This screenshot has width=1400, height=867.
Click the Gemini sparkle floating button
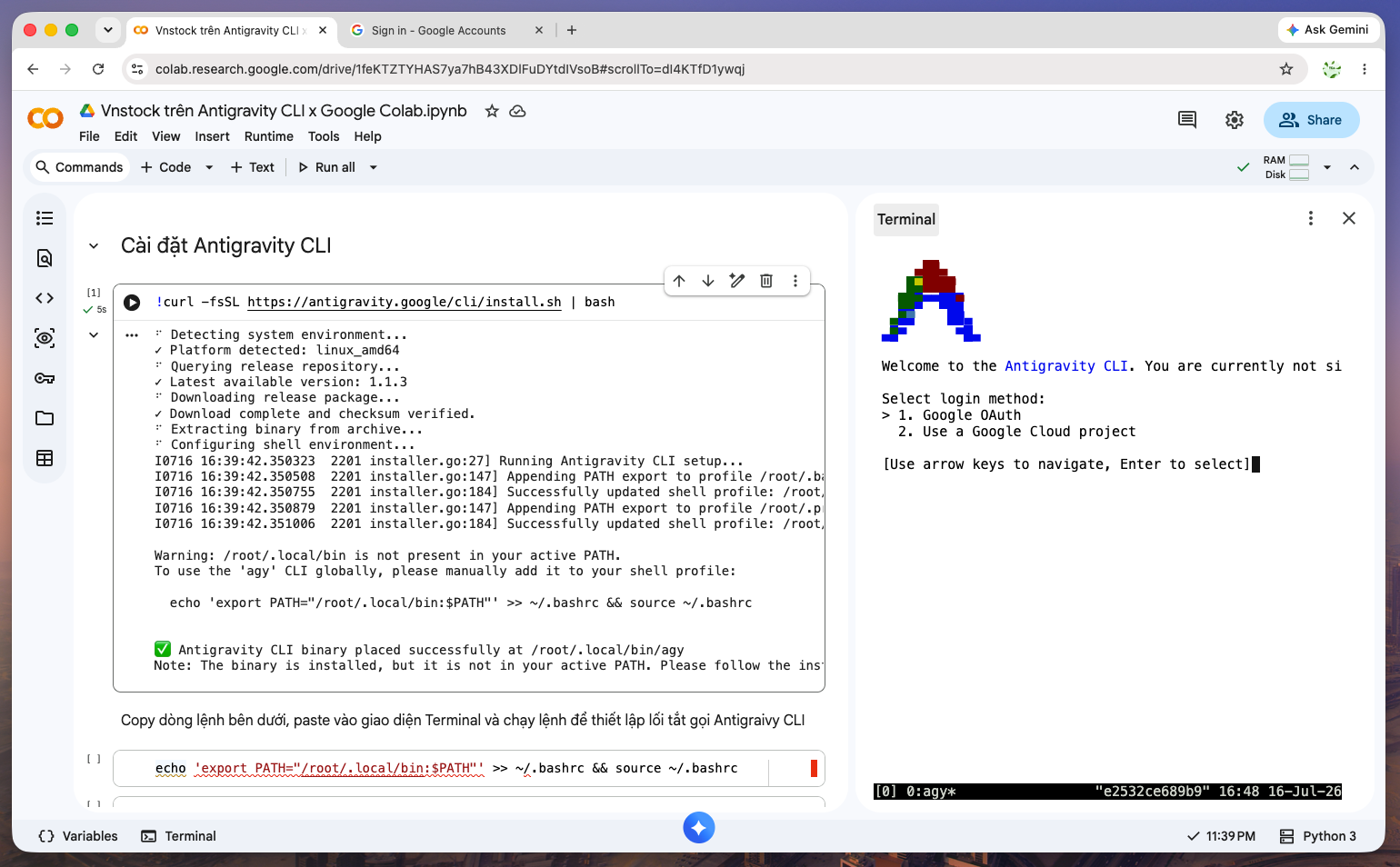pos(699,827)
